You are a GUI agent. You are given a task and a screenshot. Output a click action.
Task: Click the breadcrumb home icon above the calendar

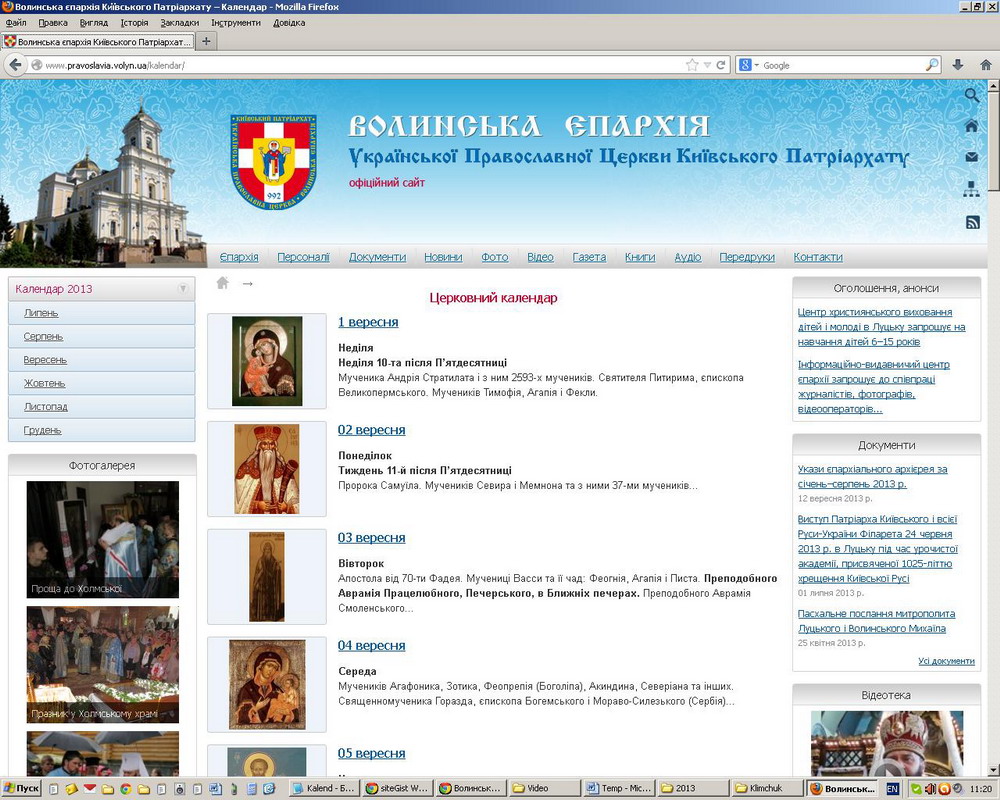[222, 283]
